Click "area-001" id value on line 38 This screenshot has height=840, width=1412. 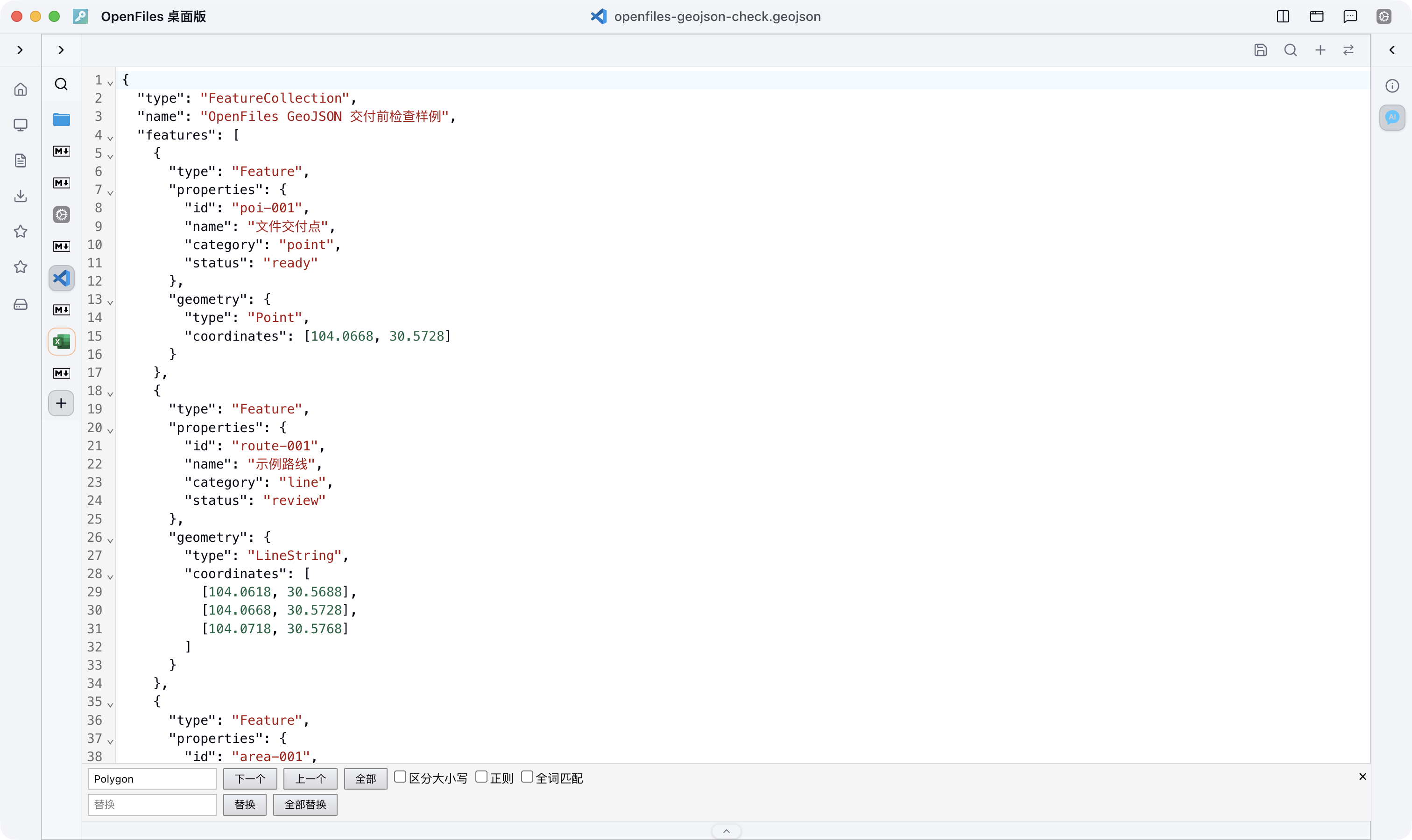(271, 757)
